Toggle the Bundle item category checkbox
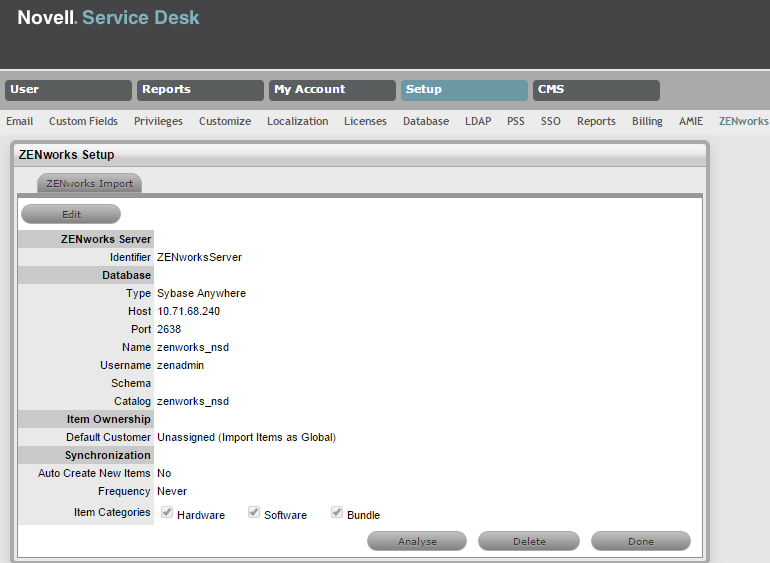770x563 pixels. click(x=337, y=513)
